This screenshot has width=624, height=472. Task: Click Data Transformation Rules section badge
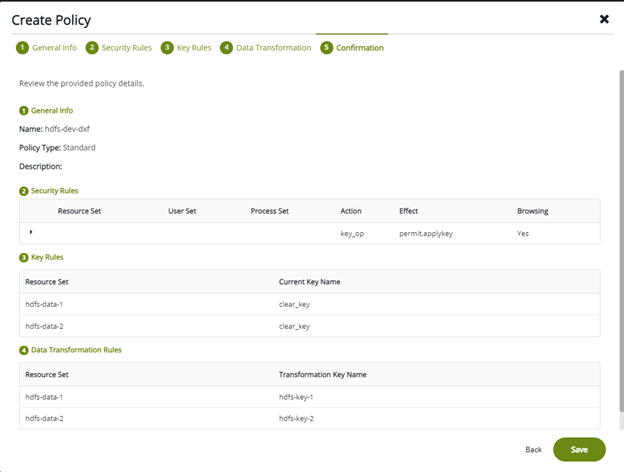coord(23,349)
